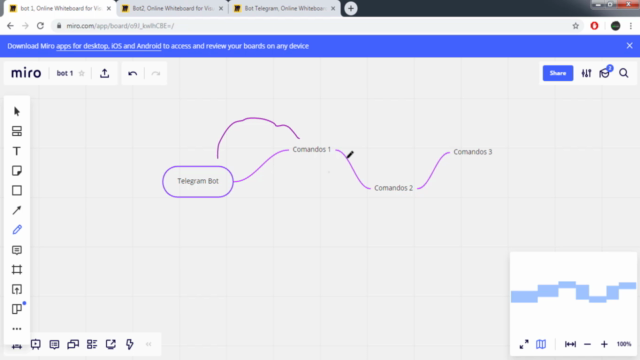Open the export arrow icon in bottom toolbar
This screenshot has width=640, height=360.
111,344
